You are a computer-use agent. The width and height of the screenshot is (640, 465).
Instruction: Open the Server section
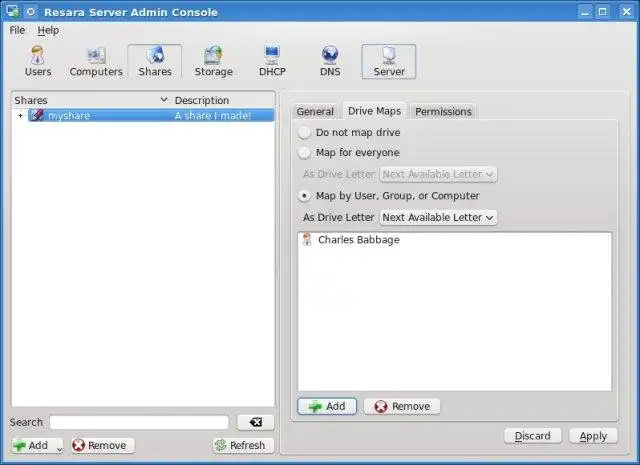coord(389,61)
